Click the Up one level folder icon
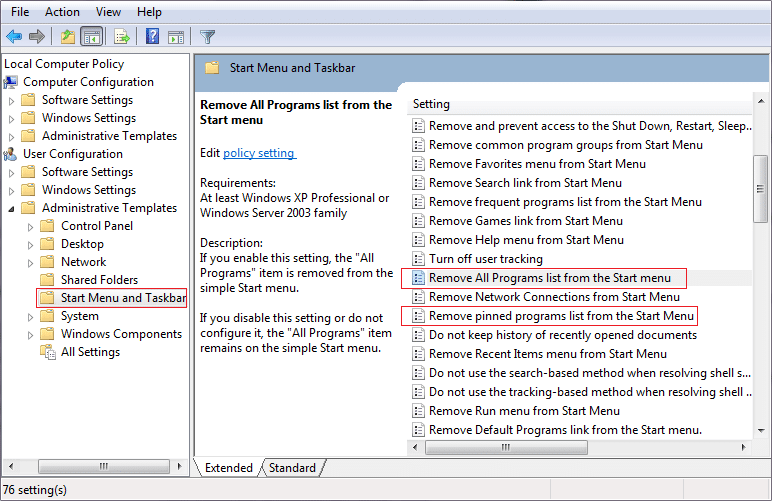 pyautogui.click(x=67, y=36)
